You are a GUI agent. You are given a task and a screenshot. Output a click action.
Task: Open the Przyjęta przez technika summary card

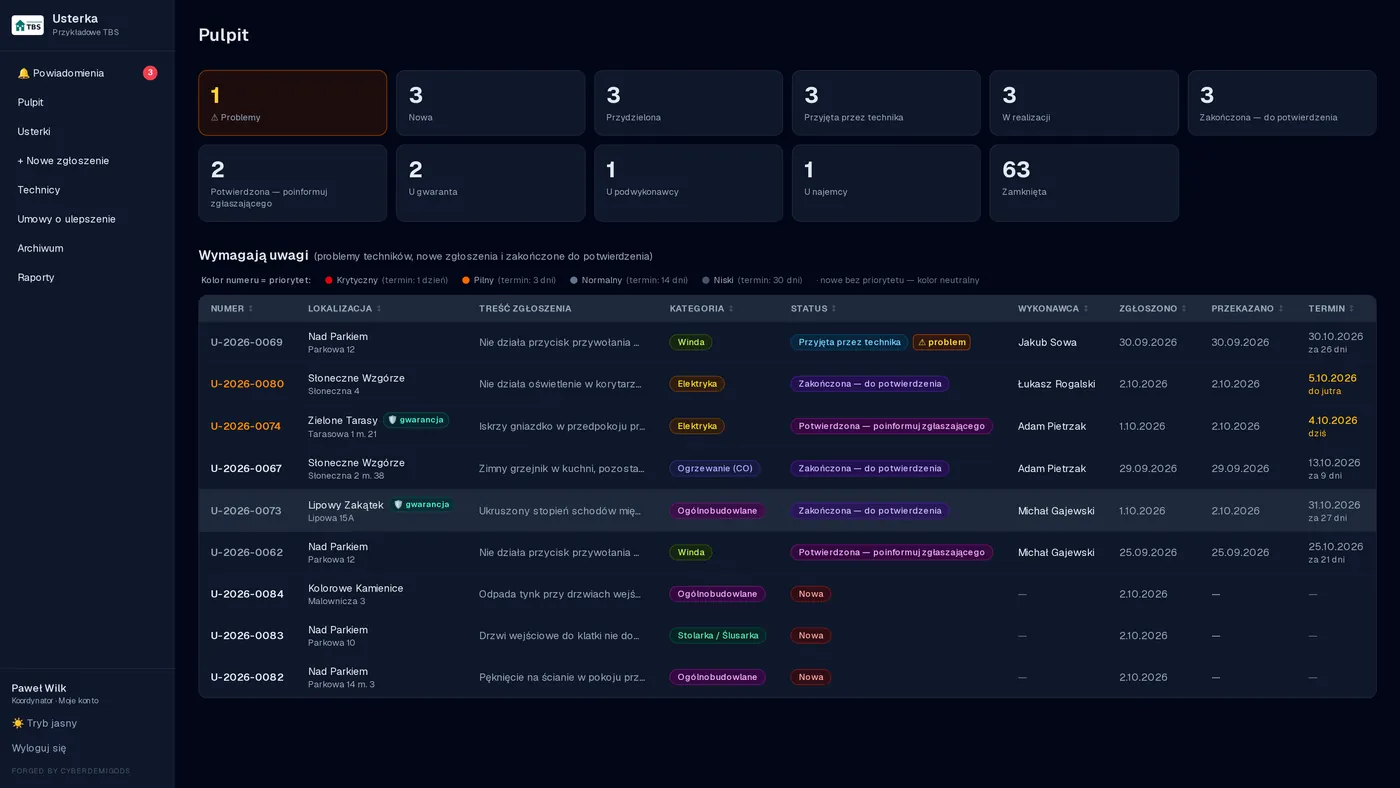(886, 103)
